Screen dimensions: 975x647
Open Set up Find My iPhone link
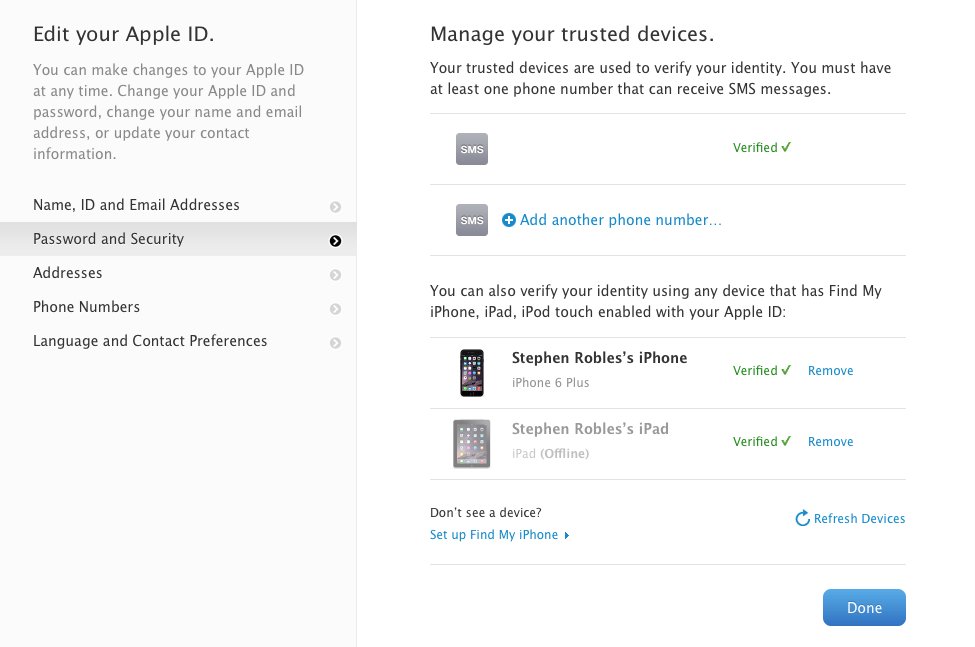(x=494, y=535)
